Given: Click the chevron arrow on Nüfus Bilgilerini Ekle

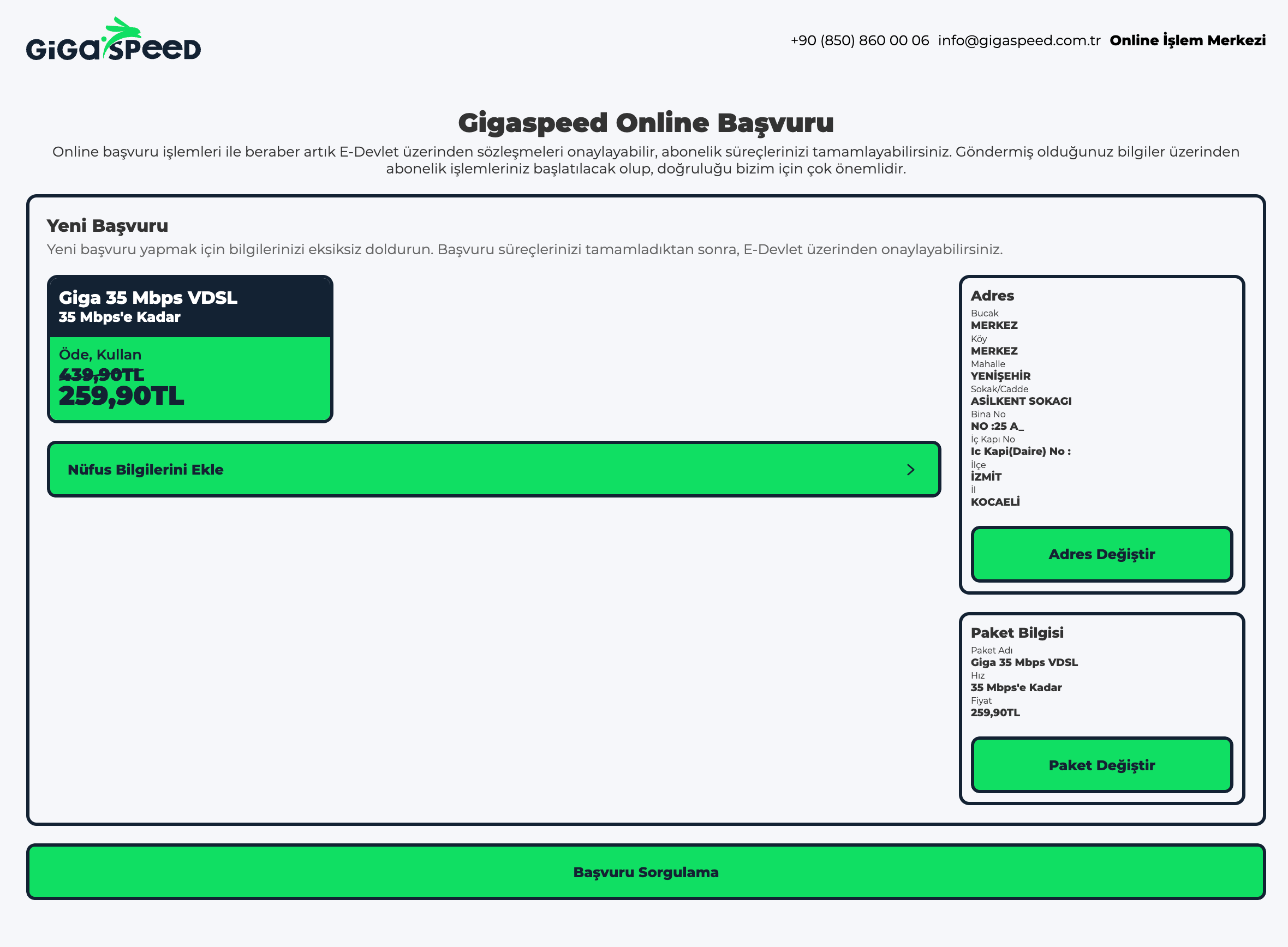Looking at the screenshot, I should (x=910, y=470).
